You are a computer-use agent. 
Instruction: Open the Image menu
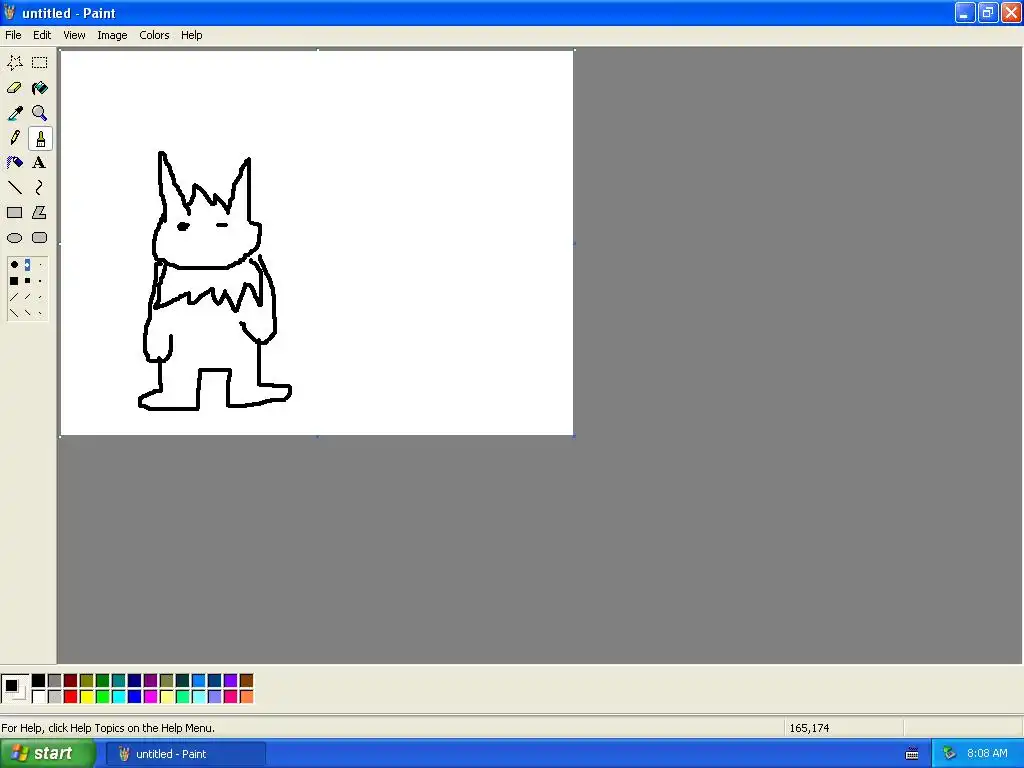coord(112,35)
